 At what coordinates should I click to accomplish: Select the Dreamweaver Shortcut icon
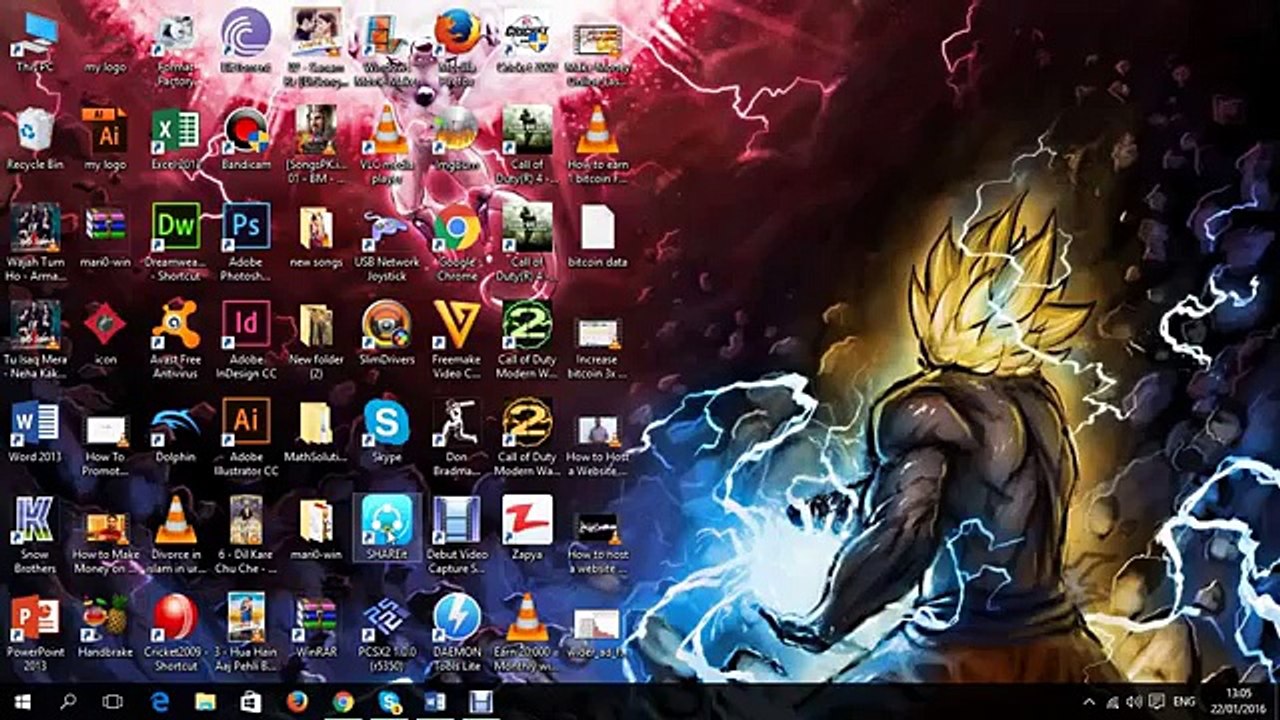176,242
